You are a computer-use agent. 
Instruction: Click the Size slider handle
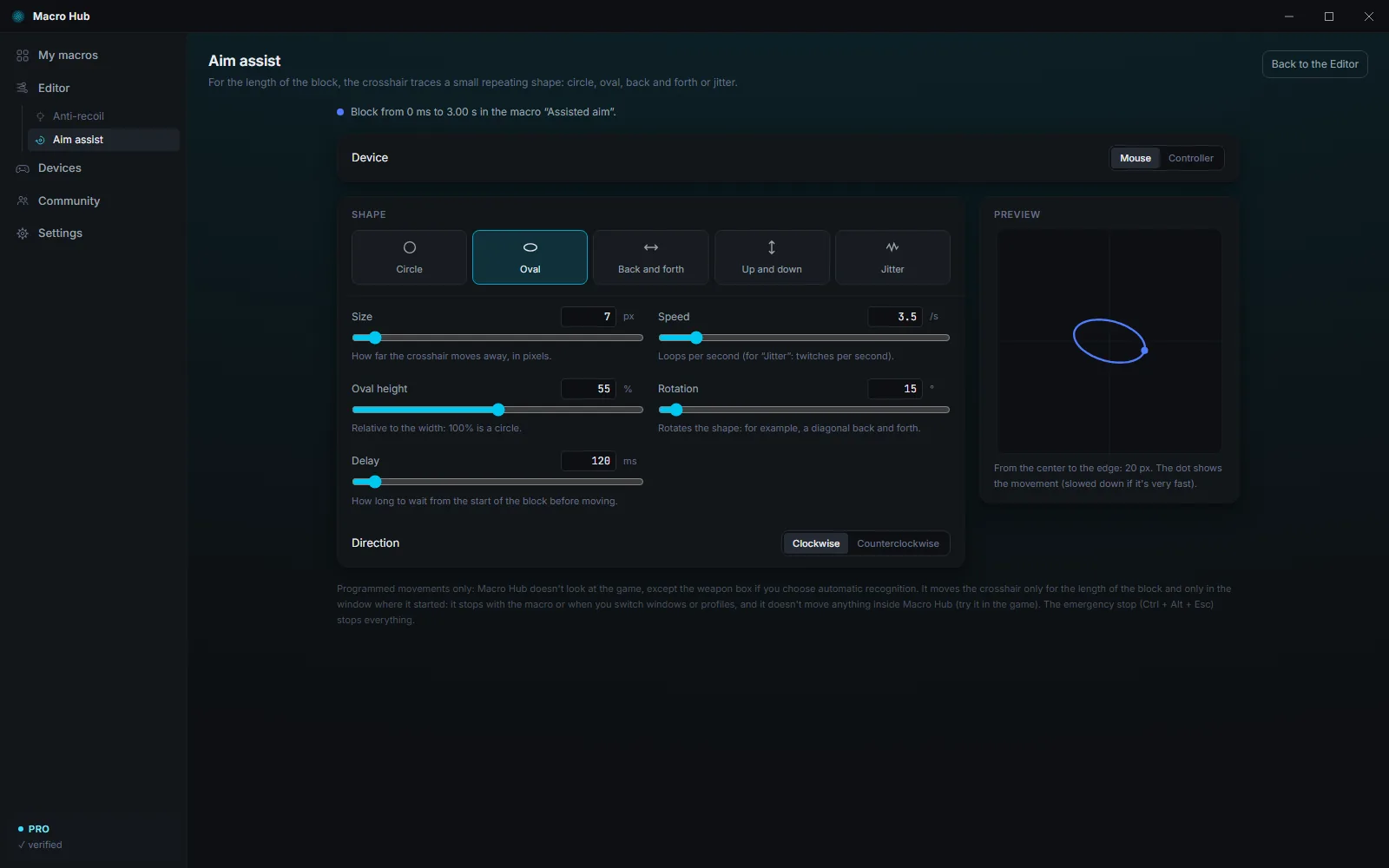(375, 338)
